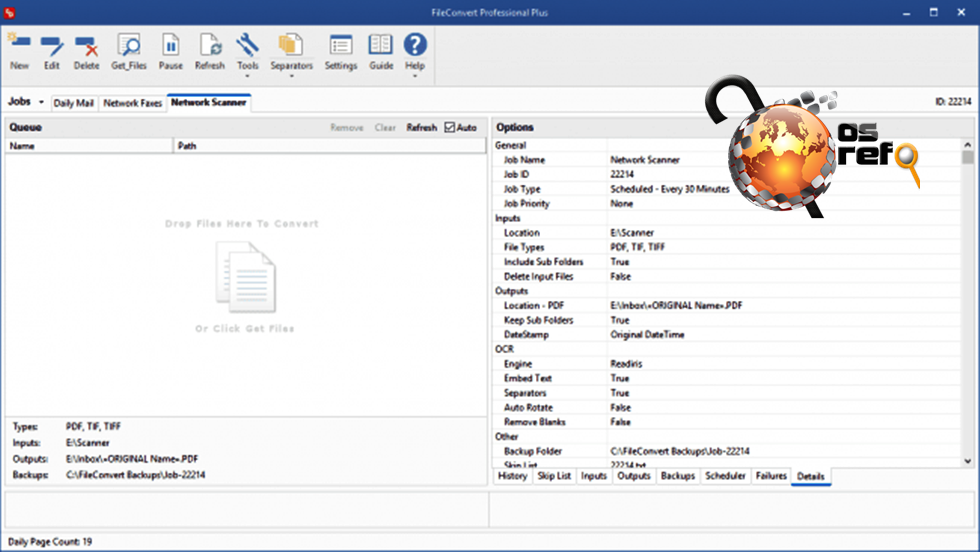Click the Options vertical scrollbar thumb
Screen dimensions: 980x552
[x=968, y=157]
